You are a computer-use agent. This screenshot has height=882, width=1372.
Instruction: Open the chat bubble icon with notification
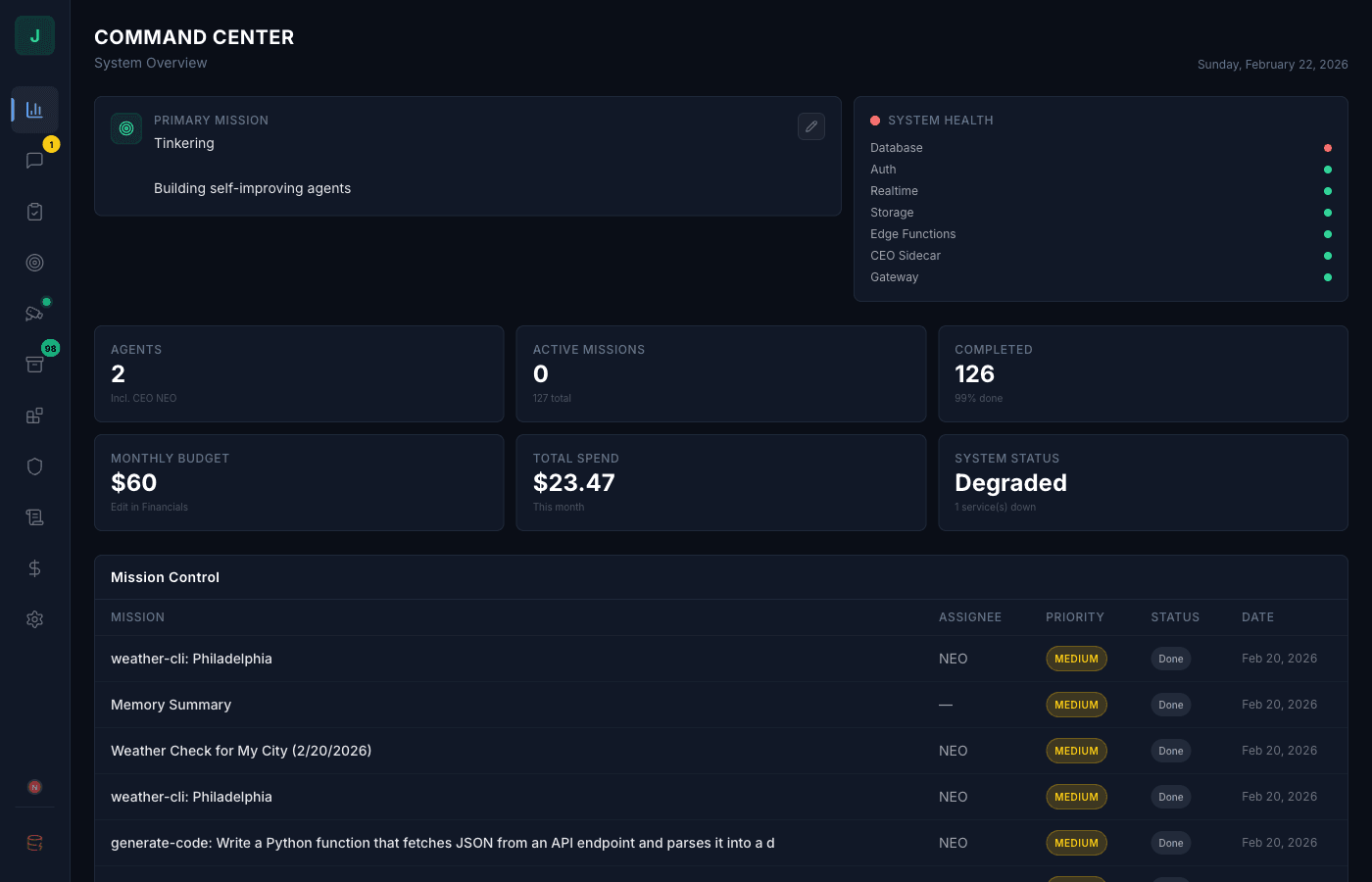click(34, 161)
